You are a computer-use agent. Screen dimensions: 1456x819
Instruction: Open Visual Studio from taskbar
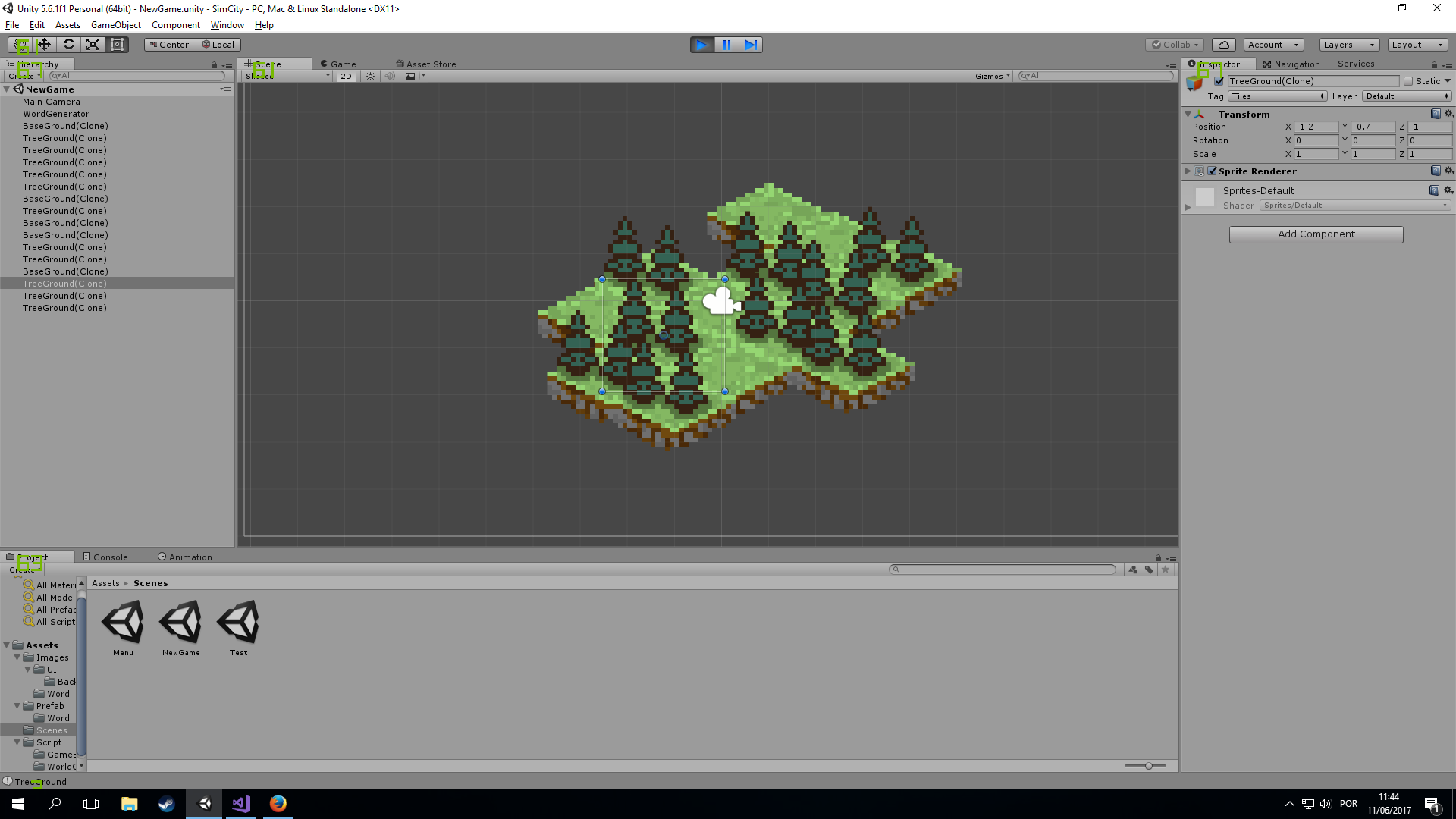(241, 804)
